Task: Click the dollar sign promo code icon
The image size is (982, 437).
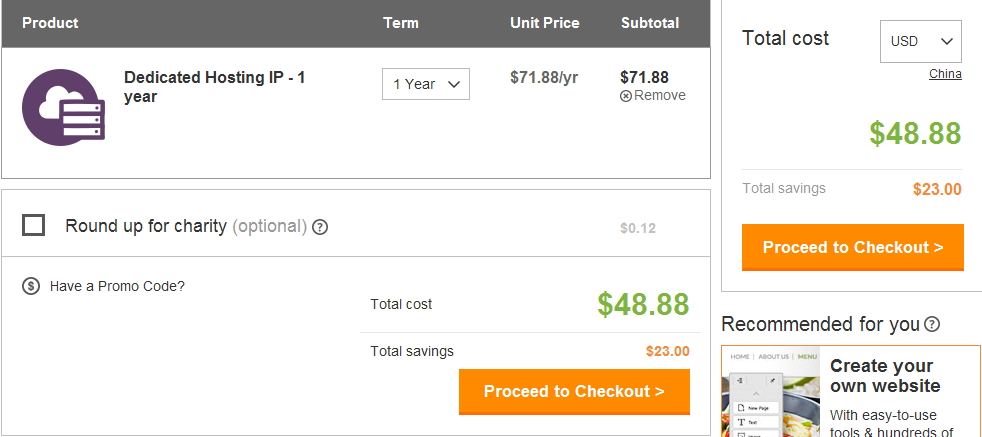Action: [x=31, y=286]
